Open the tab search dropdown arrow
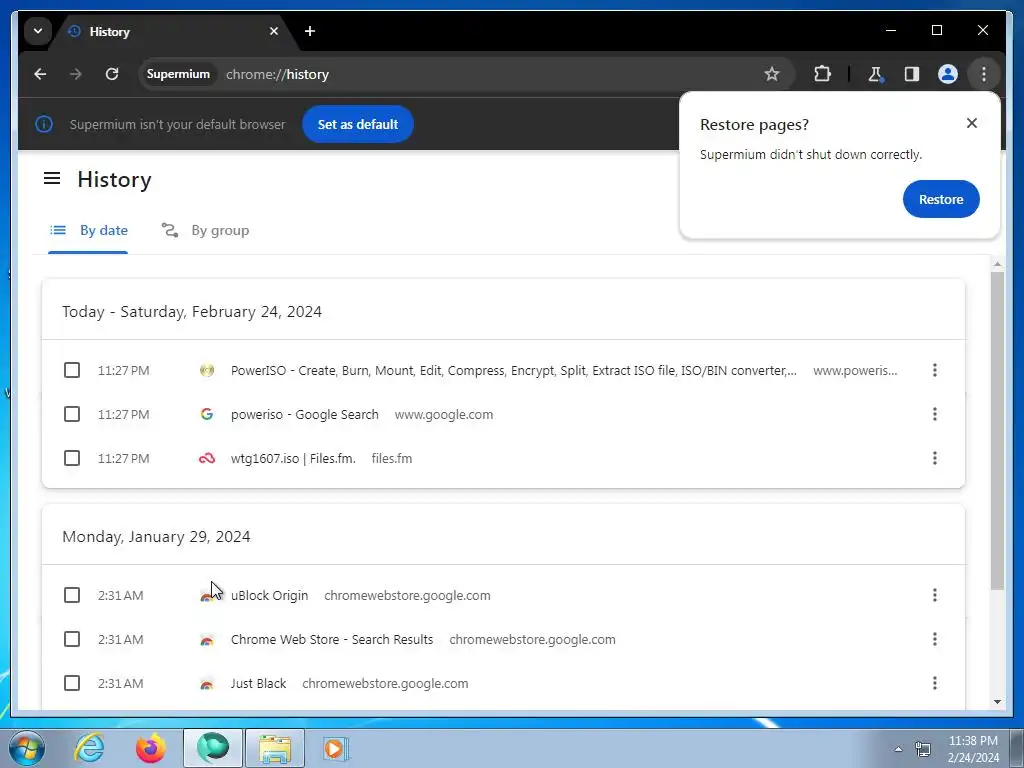The image size is (1024, 768). [38, 31]
